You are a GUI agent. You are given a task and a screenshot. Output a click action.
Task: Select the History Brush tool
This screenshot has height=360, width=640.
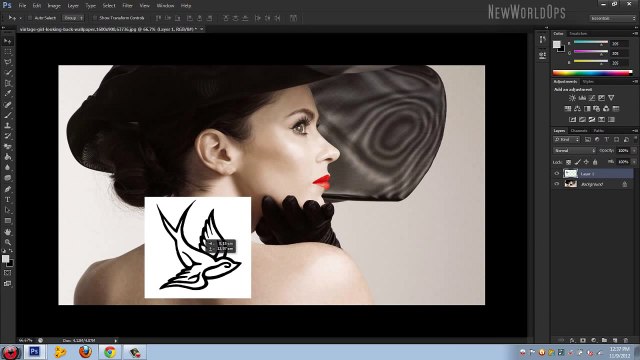point(8,136)
